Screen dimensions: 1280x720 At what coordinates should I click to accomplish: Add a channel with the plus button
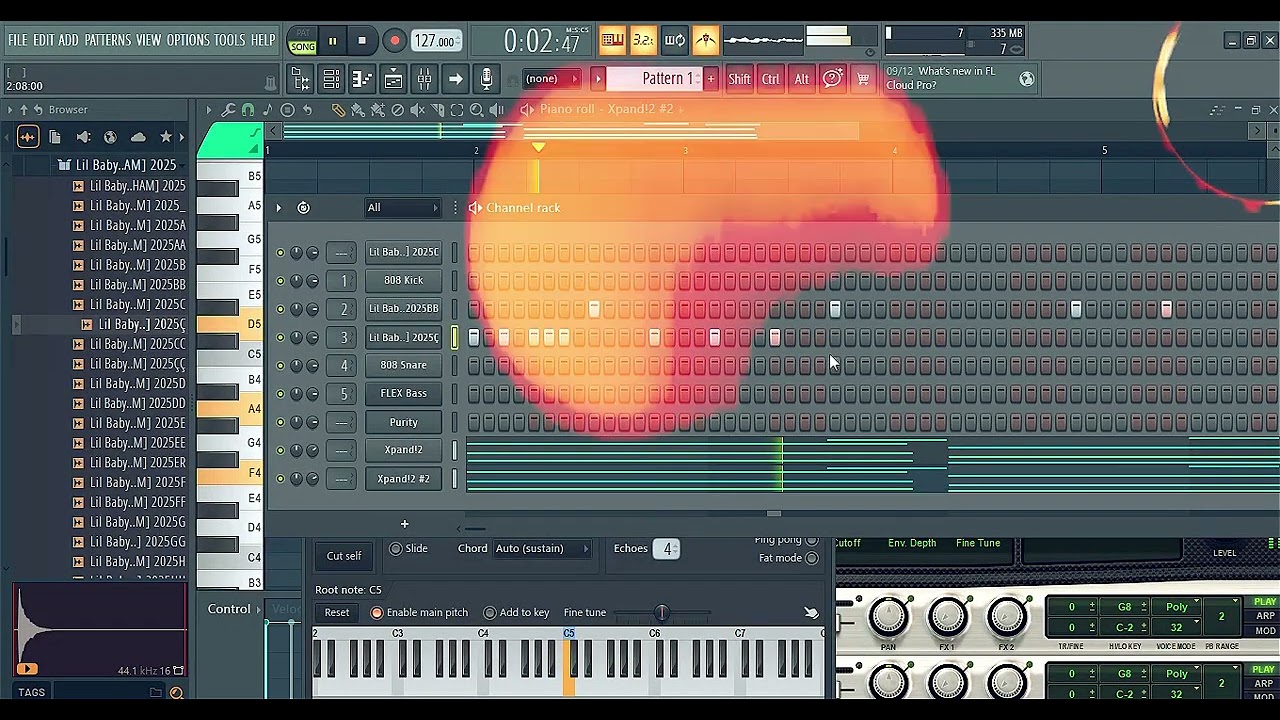click(x=404, y=524)
